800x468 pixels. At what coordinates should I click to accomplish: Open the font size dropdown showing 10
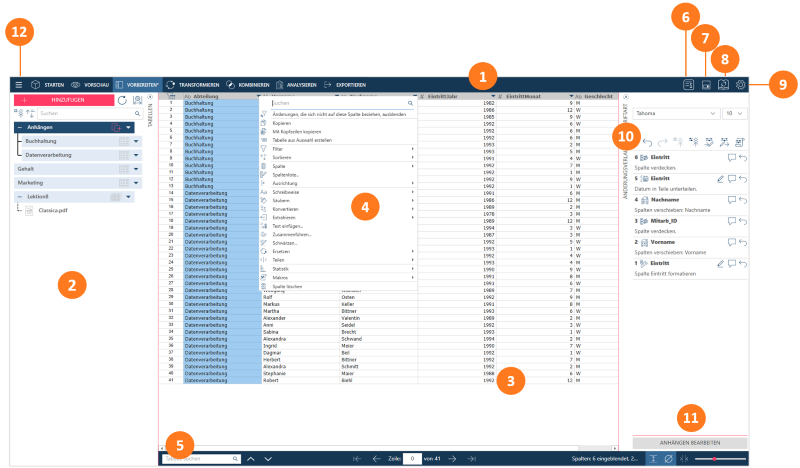pyautogui.click(x=734, y=114)
